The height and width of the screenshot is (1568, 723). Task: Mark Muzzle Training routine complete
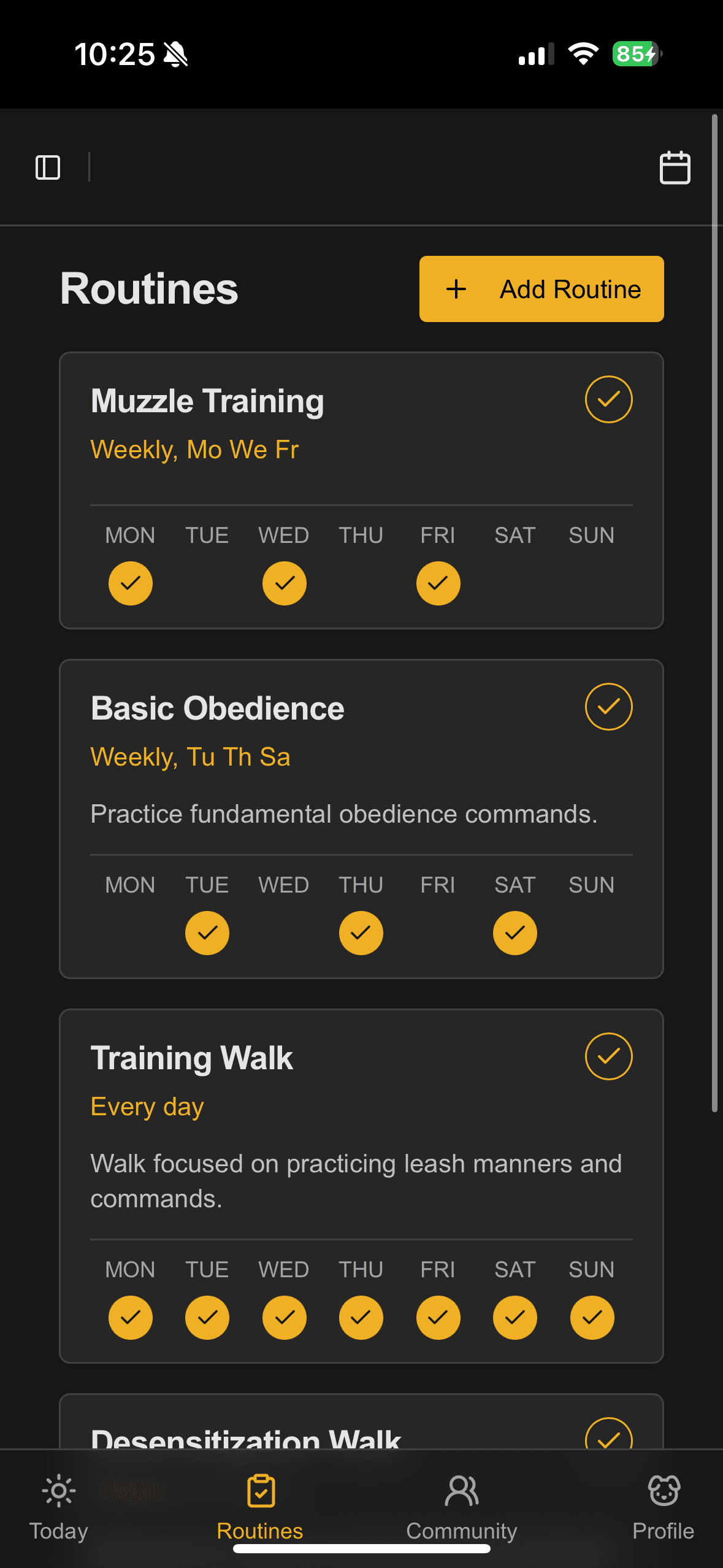pyautogui.click(x=608, y=399)
